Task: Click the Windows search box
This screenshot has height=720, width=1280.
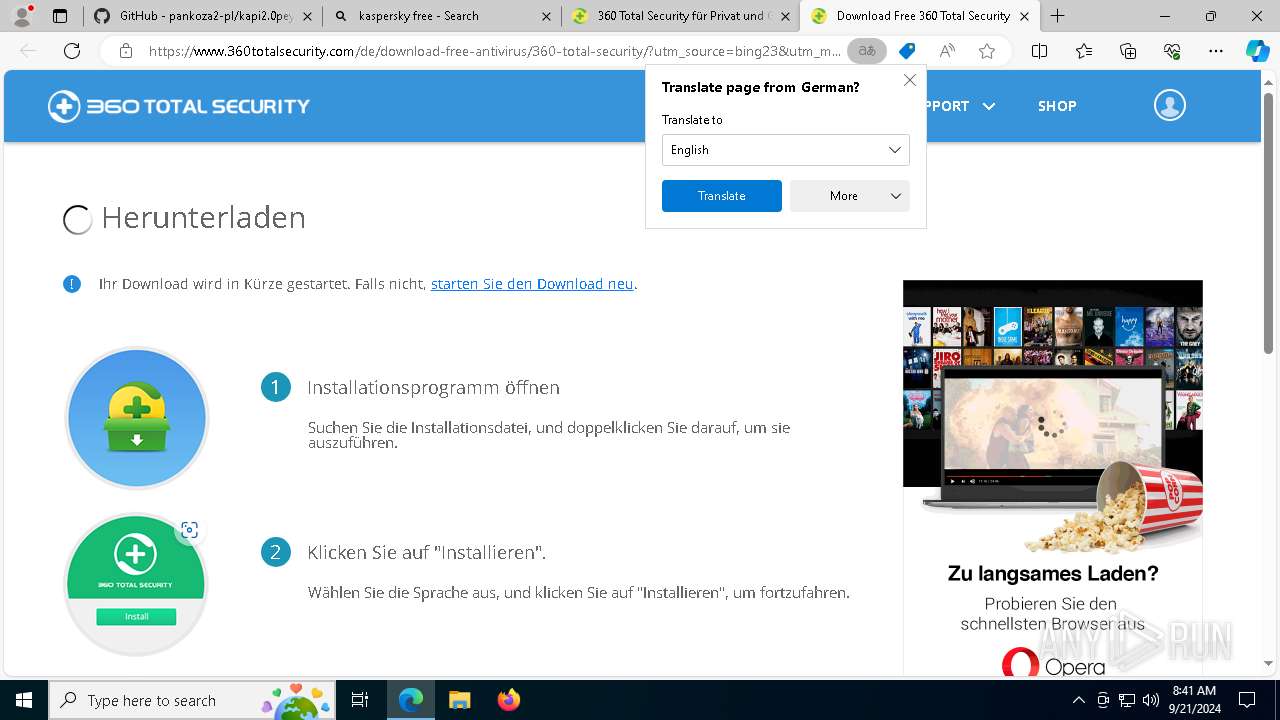Action: pos(192,700)
